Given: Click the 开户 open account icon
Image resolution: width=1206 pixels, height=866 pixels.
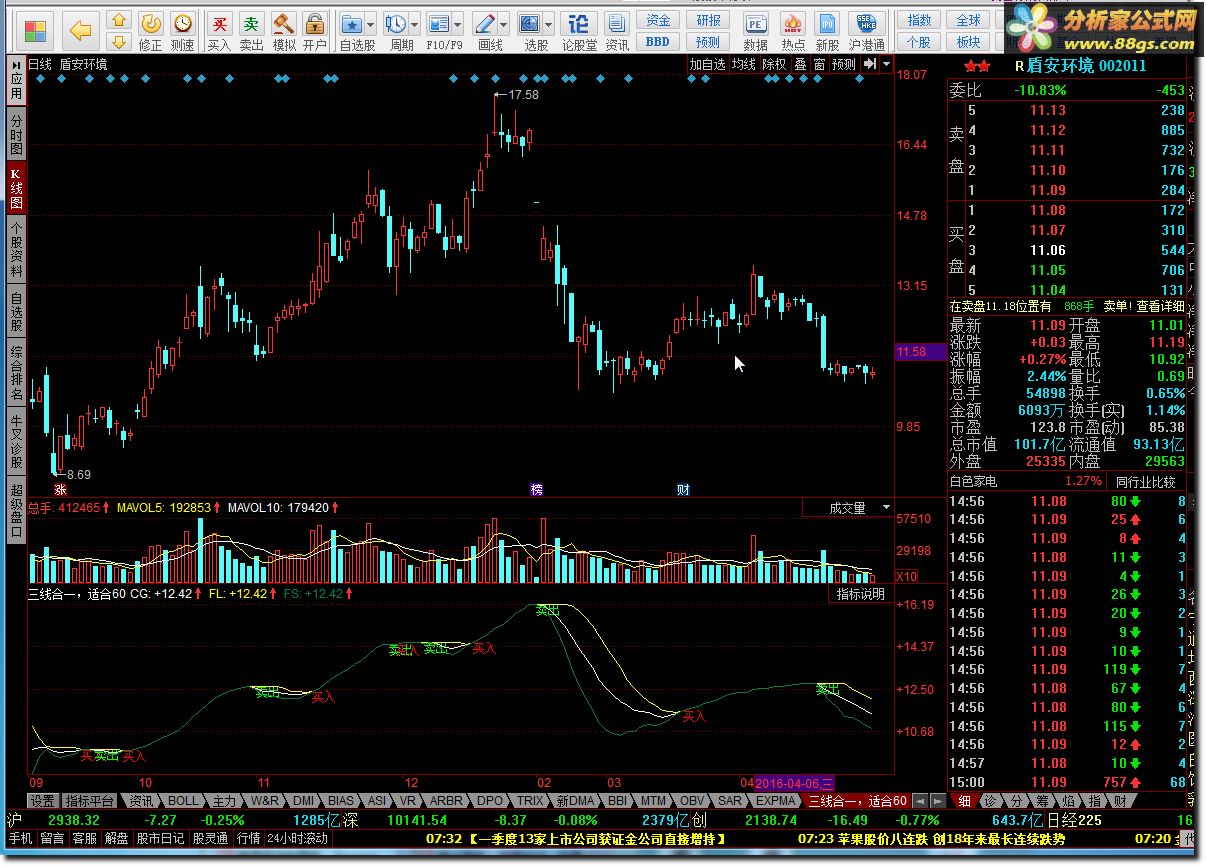Looking at the screenshot, I should 315,31.
